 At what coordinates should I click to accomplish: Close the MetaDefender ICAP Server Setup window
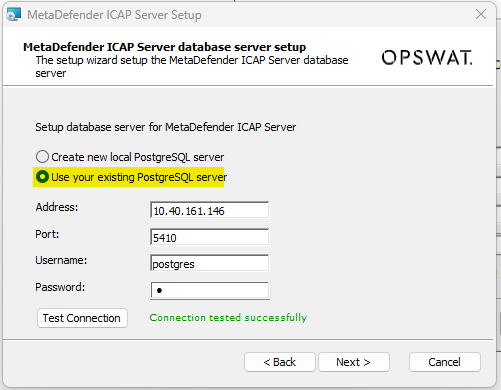[x=481, y=14]
